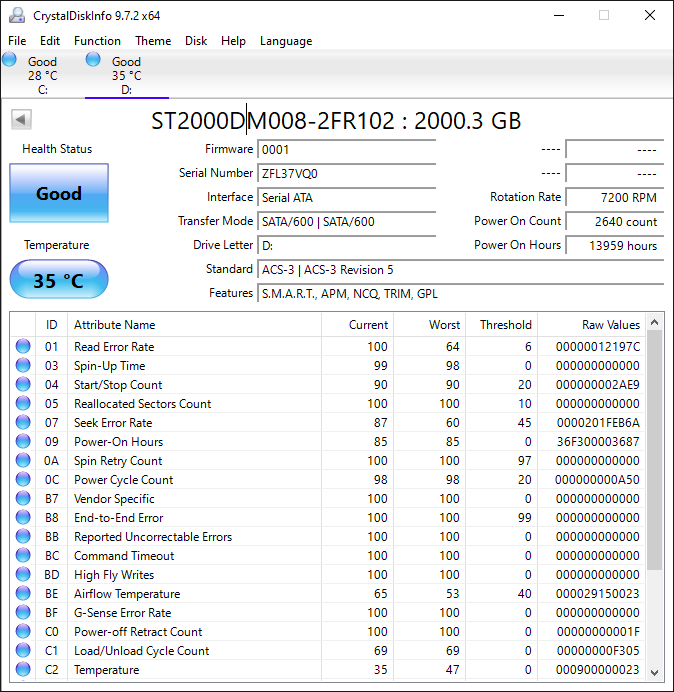Minimize the CrystalDiskInfo window
The width and height of the screenshot is (674, 692).
(559, 15)
